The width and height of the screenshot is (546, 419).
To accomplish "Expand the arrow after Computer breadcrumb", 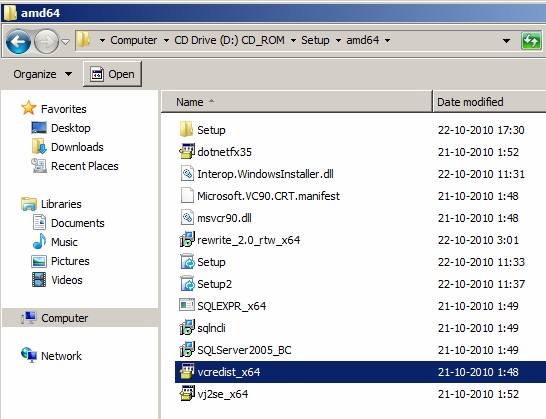I will click(166, 40).
